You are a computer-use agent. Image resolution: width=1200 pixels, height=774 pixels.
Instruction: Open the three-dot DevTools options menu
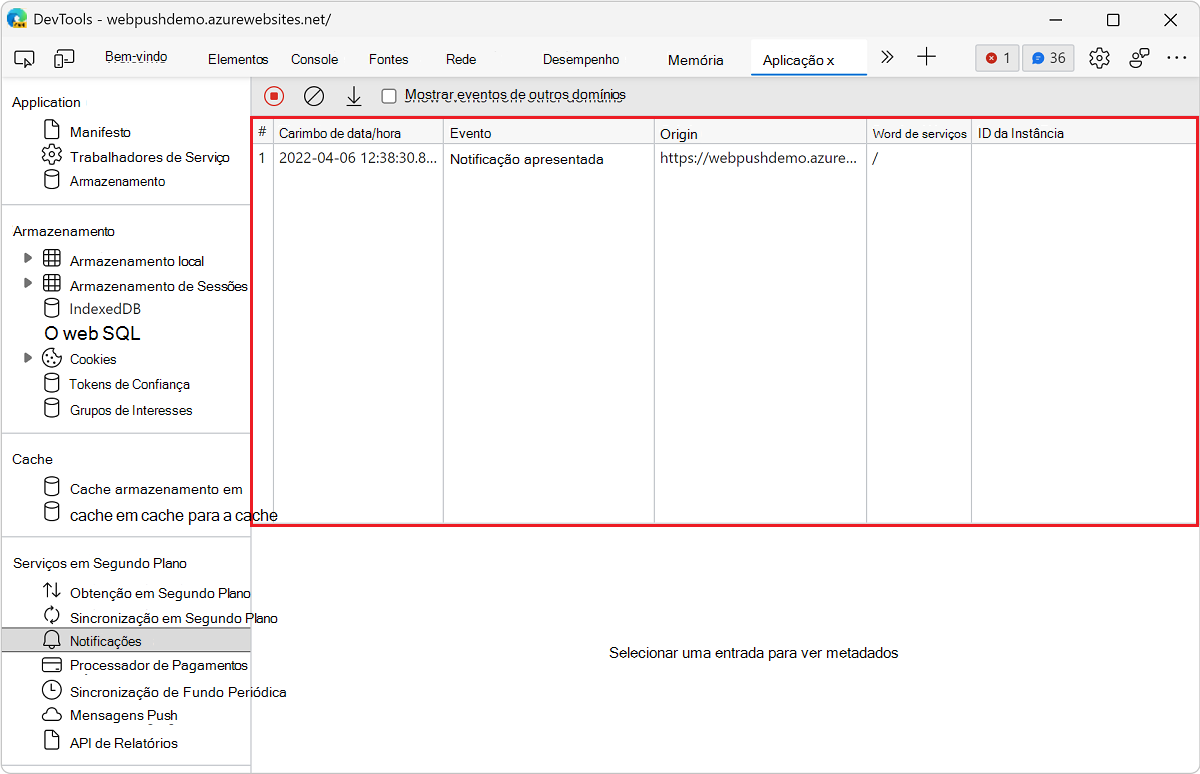tap(1177, 57)
